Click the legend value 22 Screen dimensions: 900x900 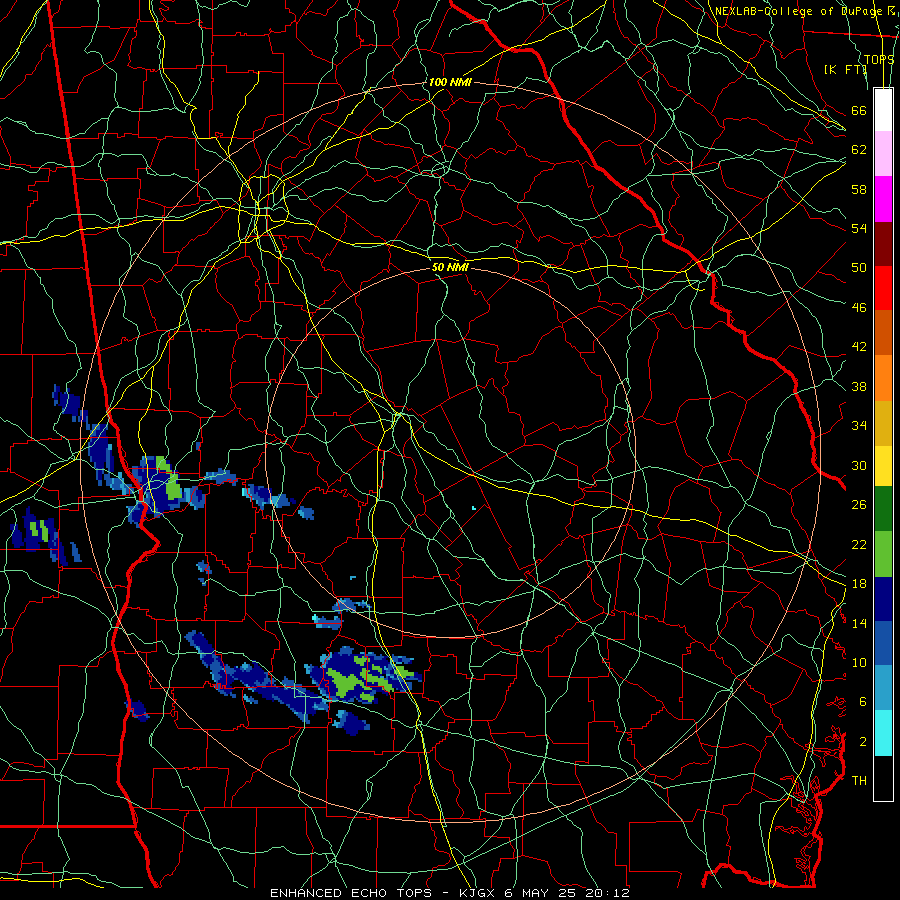click(859, 544)
